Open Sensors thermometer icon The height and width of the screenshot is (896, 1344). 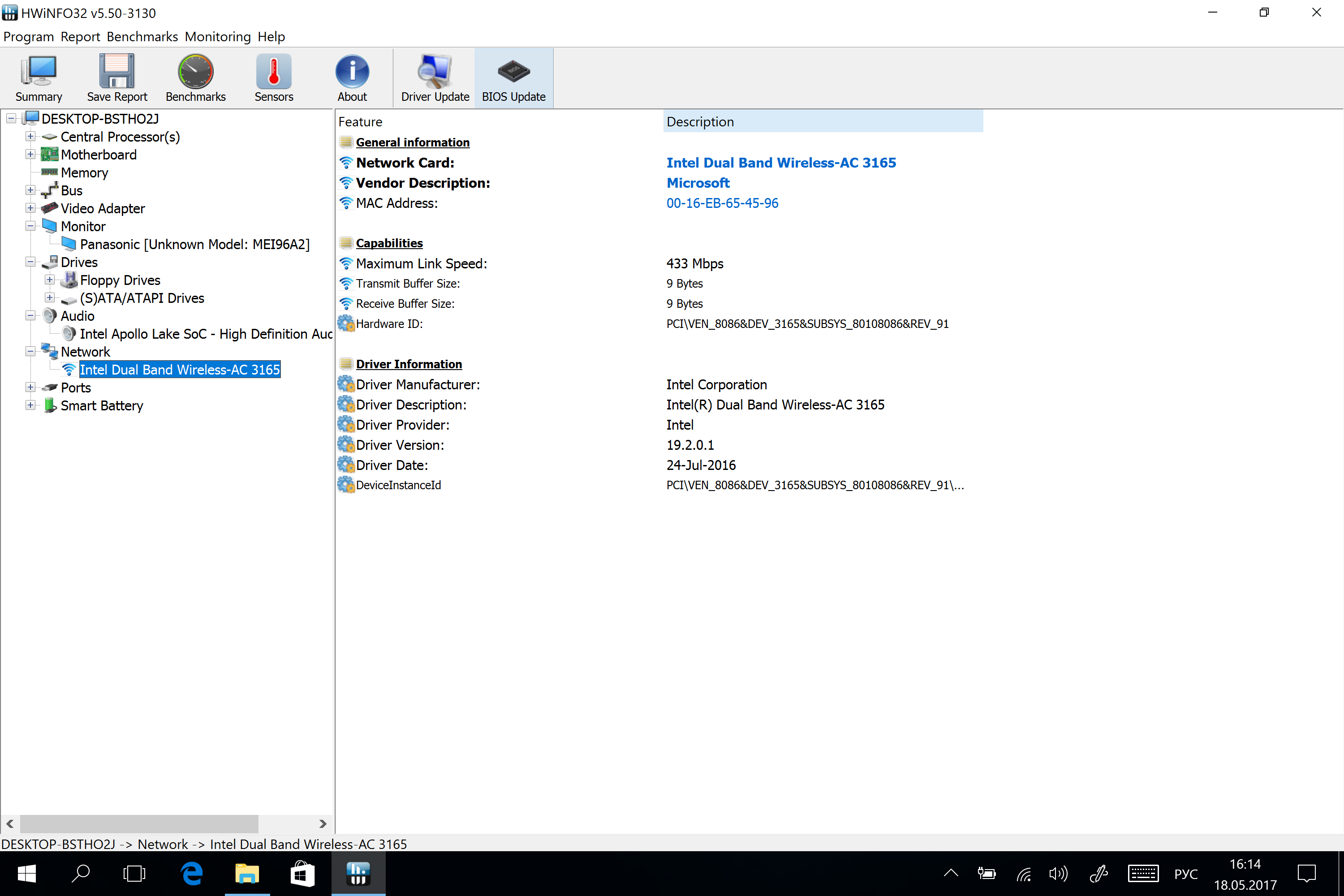point(274,78)
